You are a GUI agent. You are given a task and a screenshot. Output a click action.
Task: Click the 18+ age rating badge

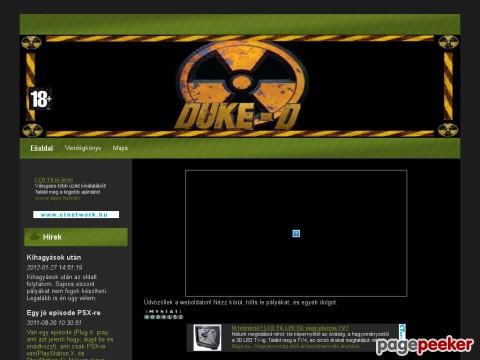tap(41, 99)
